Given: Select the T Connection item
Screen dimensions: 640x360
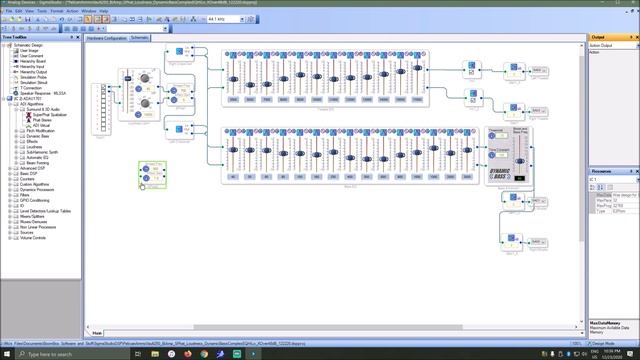Looking at the screenshot, I should (31, 88).
